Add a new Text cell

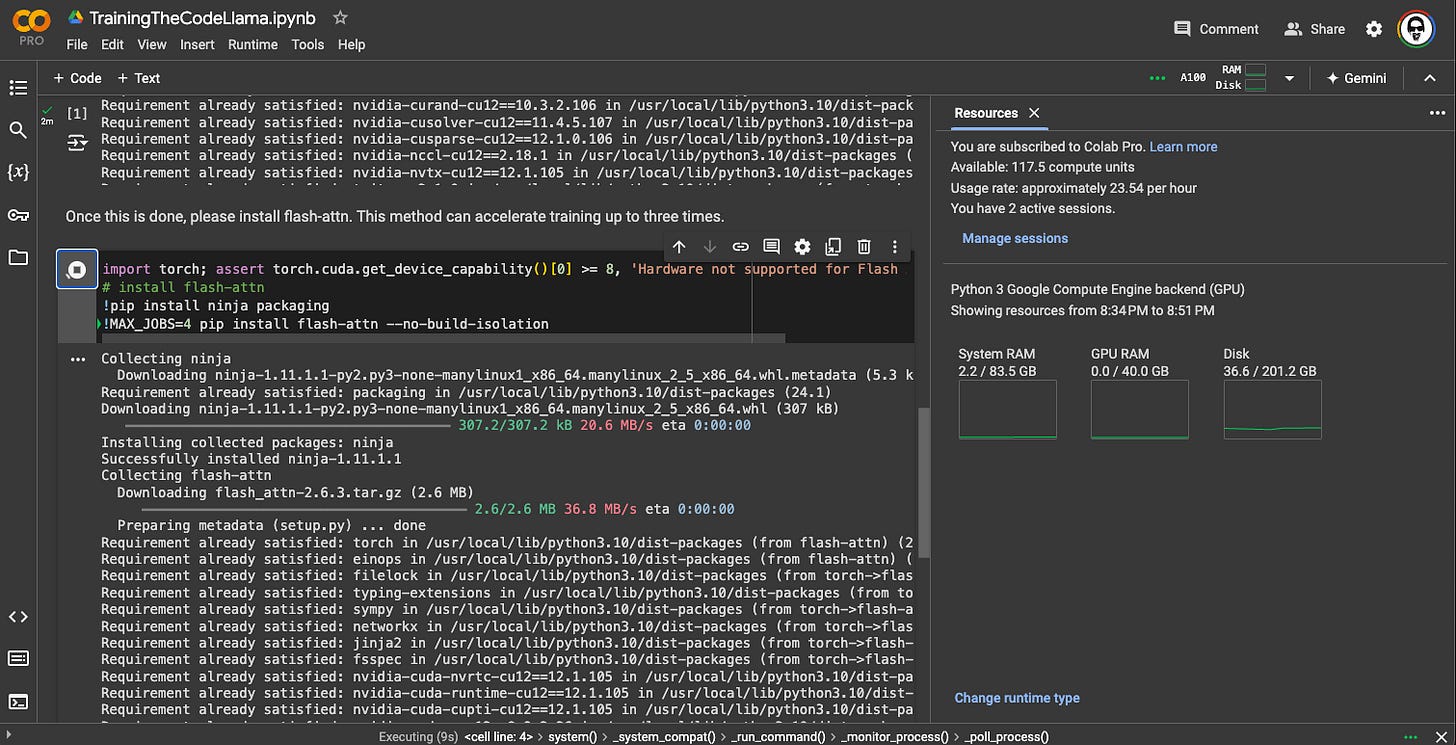click(x=138, y=78)
